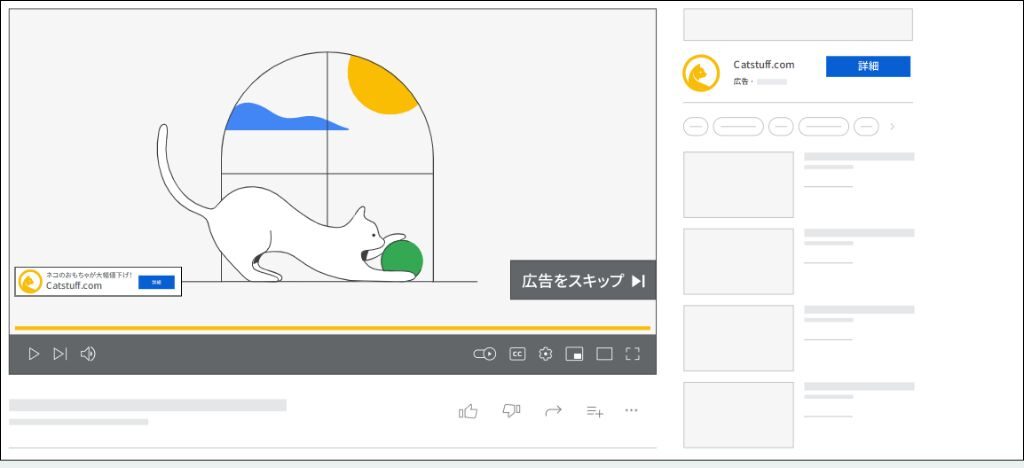Open more actions with the three-dots icon
1024x468 pixels.
tap(631, 410)
